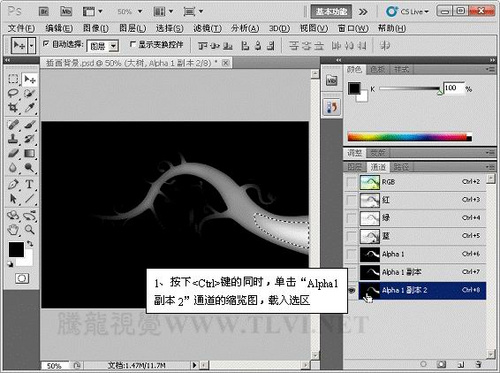
Task: Expand more workspaces chevron
Action: coord(363,12)
